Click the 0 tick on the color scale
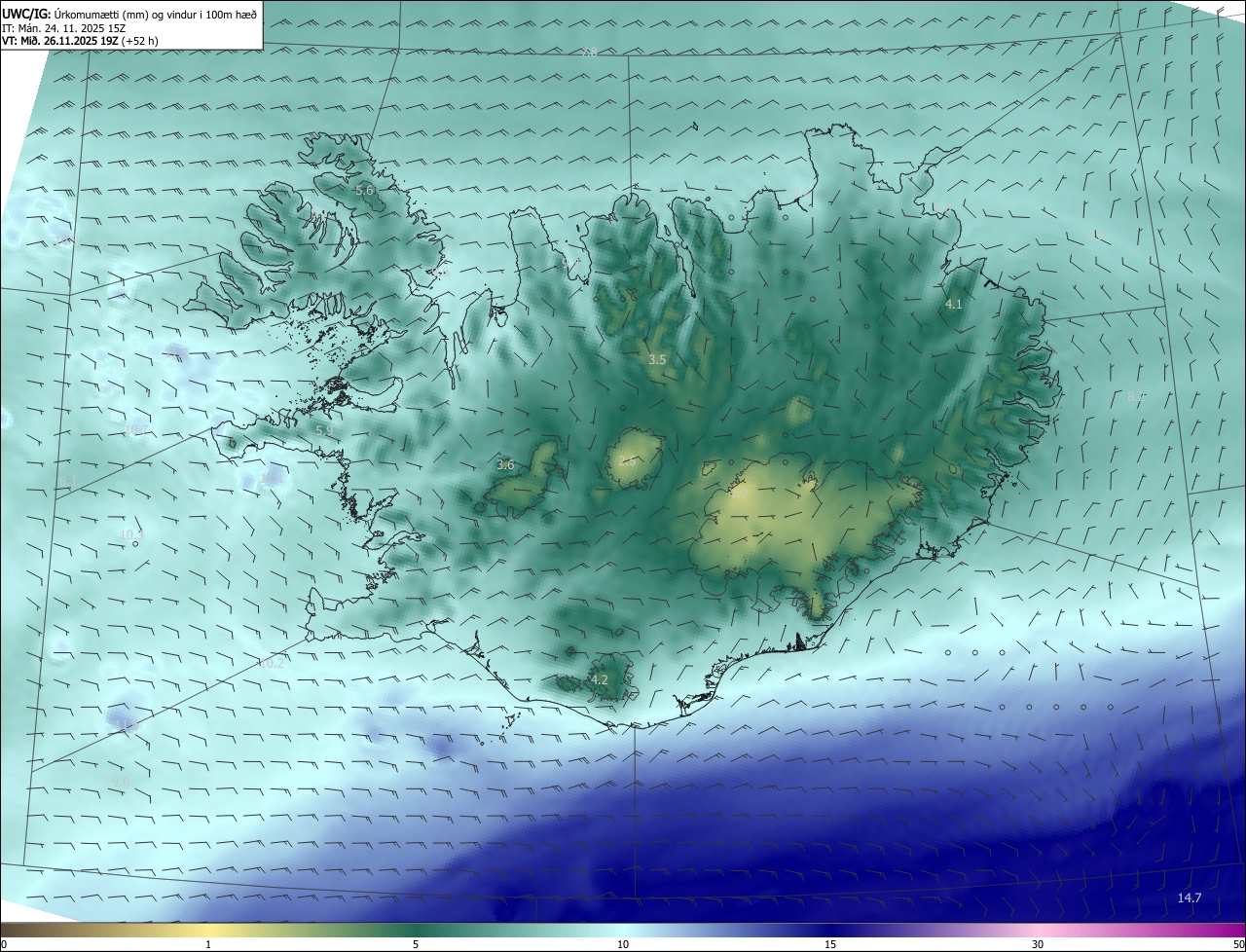This screenshot has height=952, width=1246. 4,944
